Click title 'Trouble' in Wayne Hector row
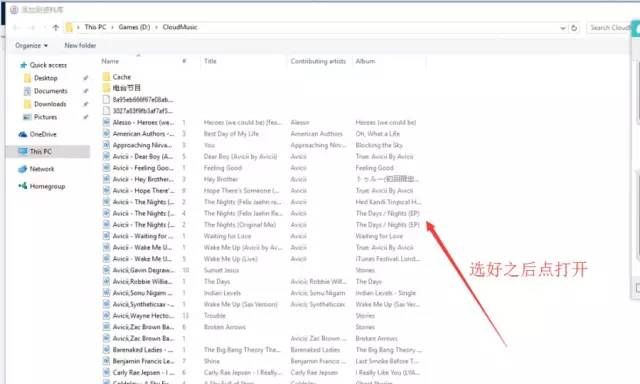Image resolution: width=640 pixels, height=384 pixels. click(214, 316)
